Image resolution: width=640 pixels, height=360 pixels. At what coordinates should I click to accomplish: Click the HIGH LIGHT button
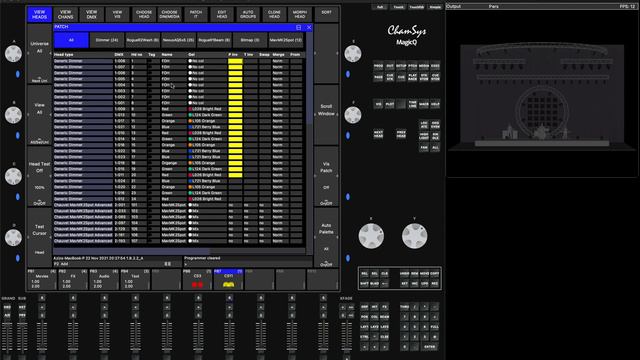tap(424, 136)
